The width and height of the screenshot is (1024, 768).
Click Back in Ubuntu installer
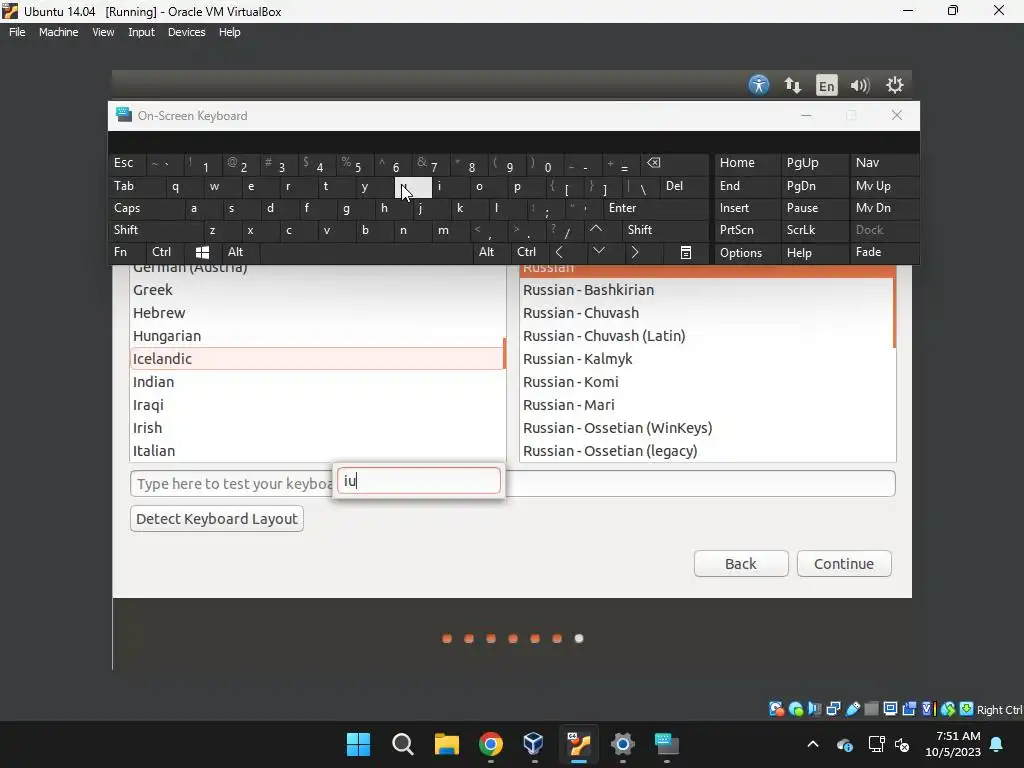741,564
